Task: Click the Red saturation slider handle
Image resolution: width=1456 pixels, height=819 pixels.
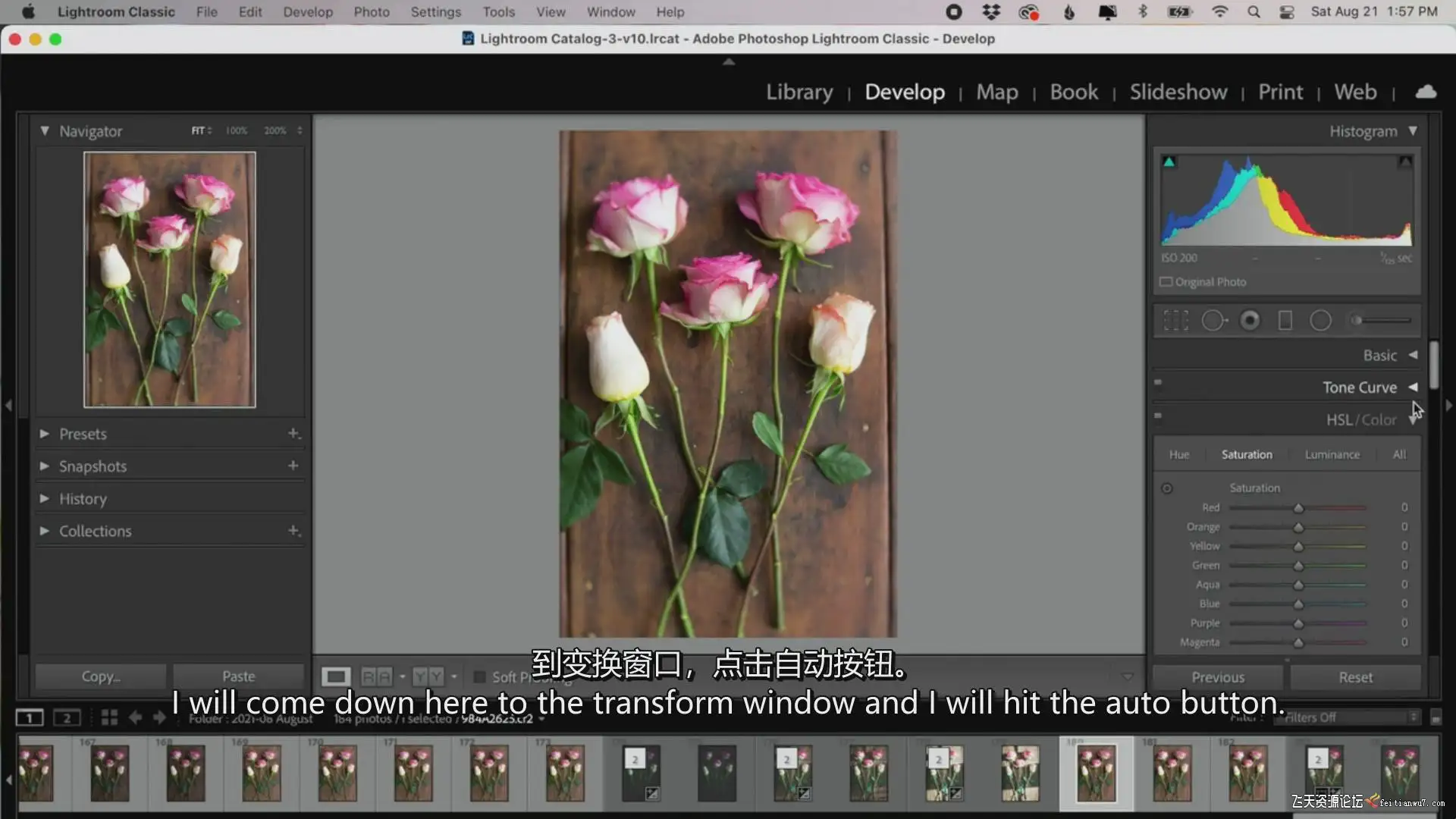Action: pos(1298,508)
